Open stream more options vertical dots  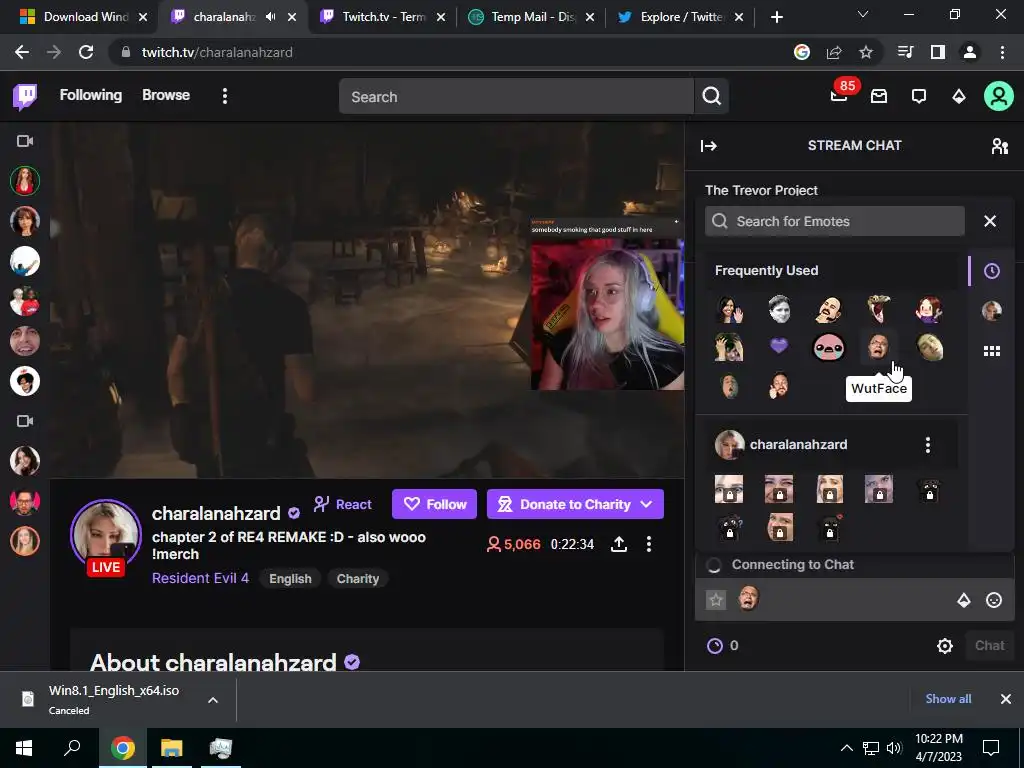(648, 544)
